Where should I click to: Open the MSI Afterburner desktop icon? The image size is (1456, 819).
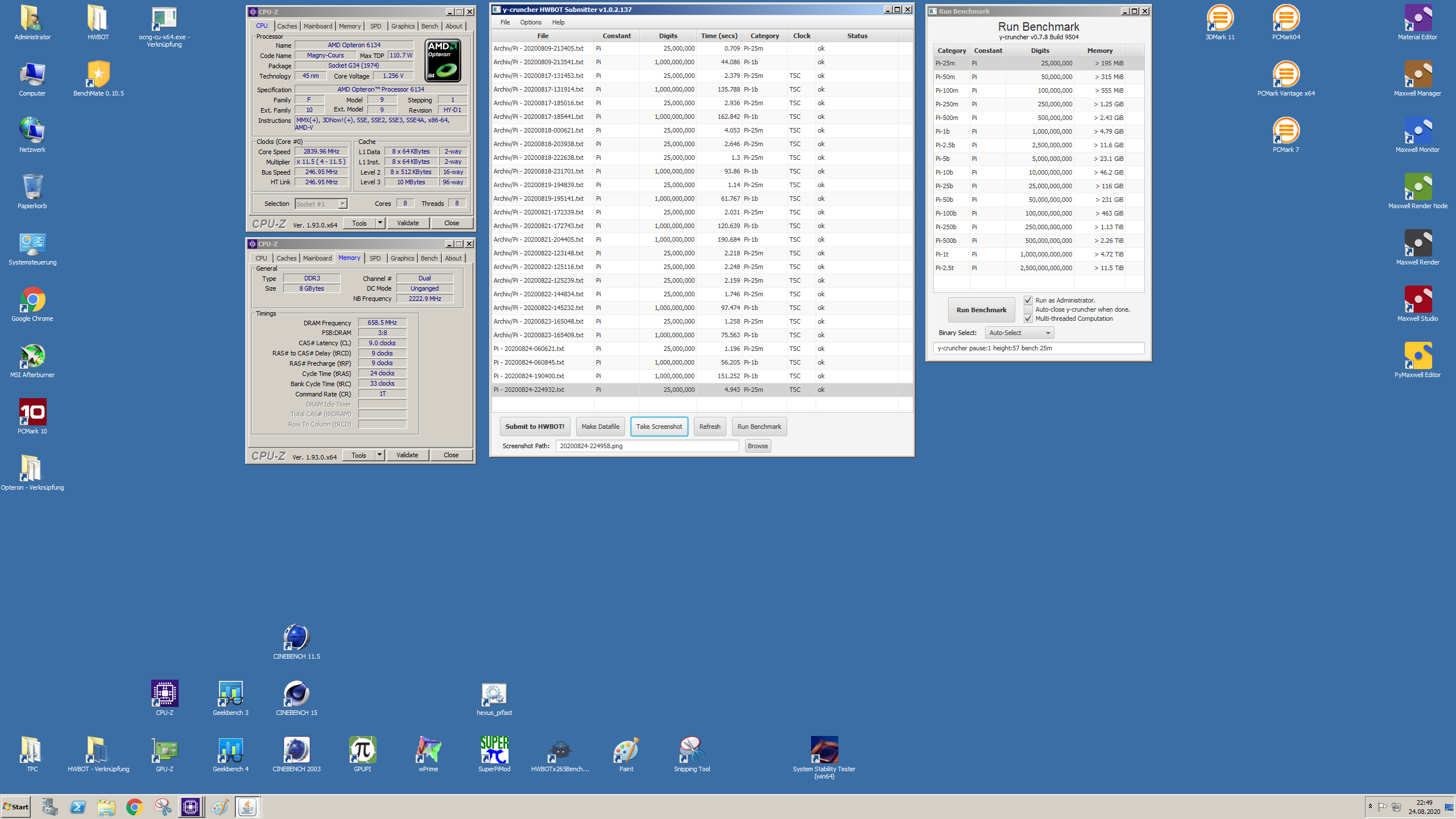[x=32, y=361]
